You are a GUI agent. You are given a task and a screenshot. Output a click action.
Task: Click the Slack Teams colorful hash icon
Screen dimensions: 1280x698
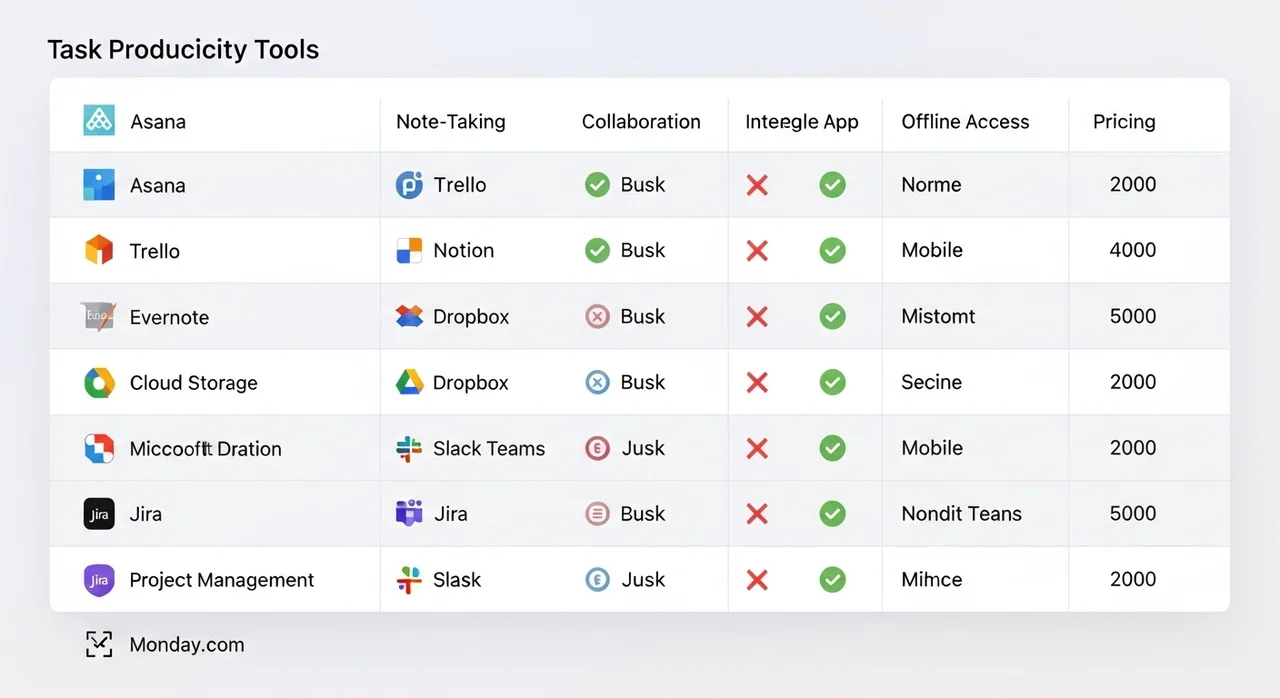pos(409,449)
